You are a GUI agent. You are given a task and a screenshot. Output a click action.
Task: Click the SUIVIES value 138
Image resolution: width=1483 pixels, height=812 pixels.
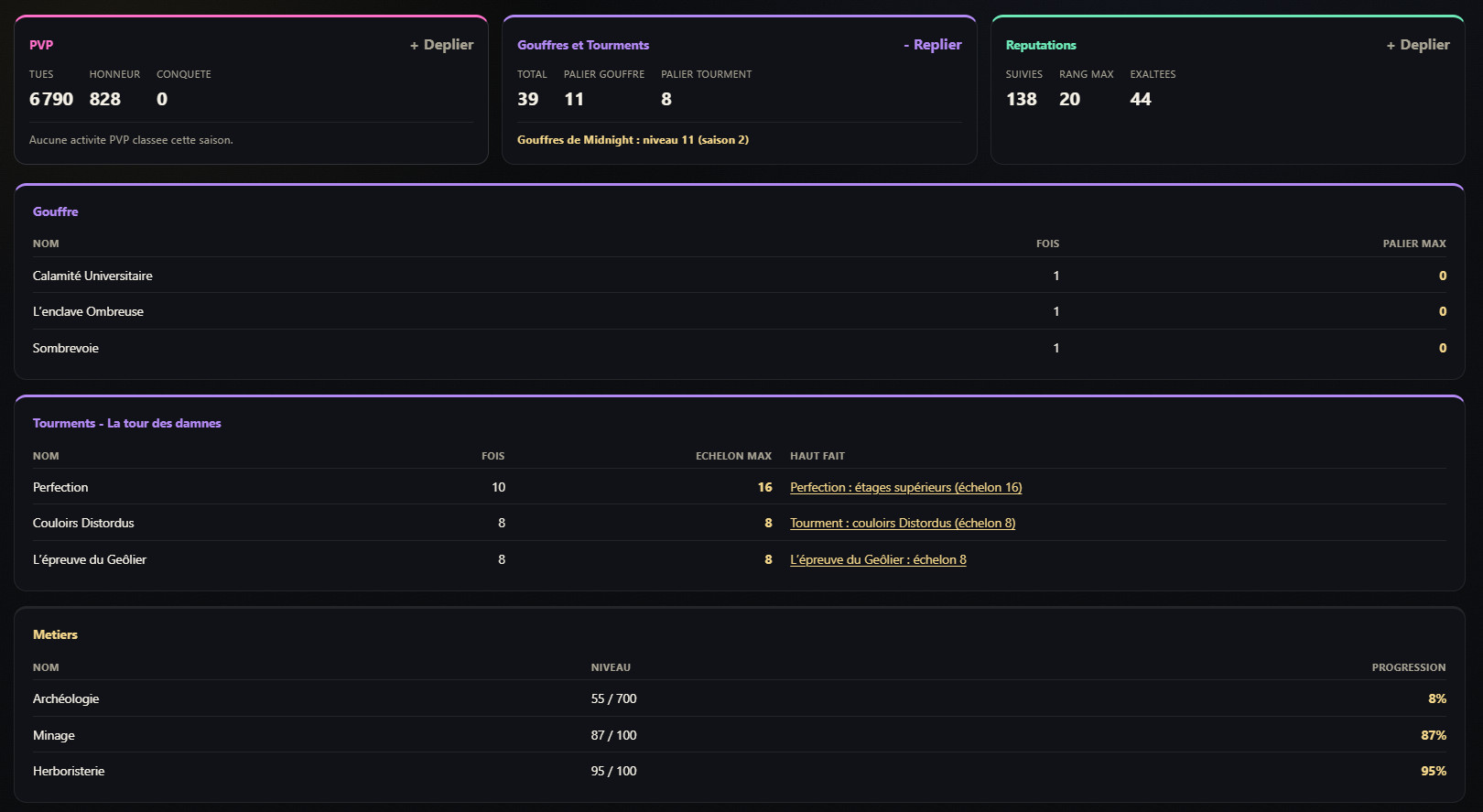1022,99
